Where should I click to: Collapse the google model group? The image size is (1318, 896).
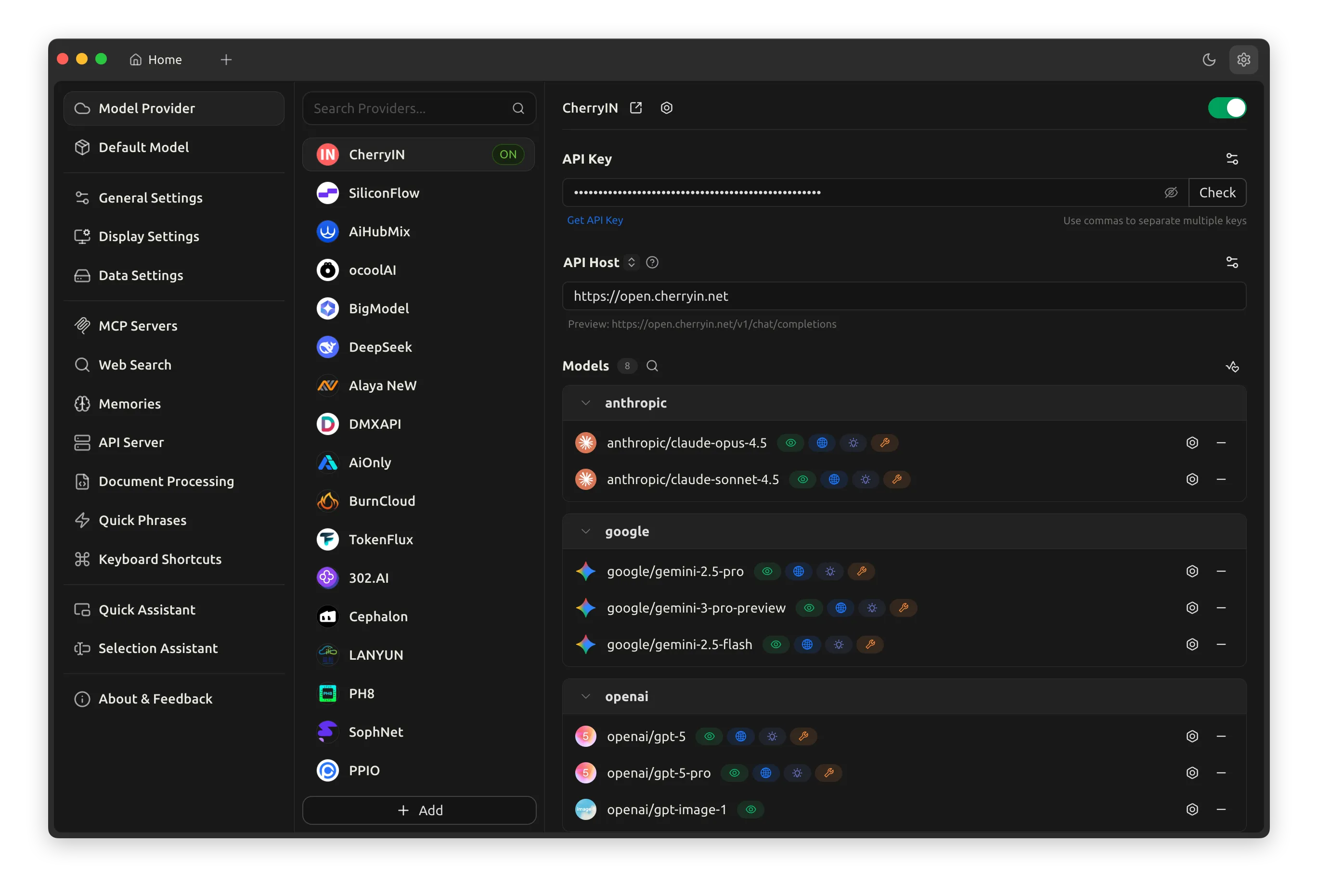click(586, 531)
